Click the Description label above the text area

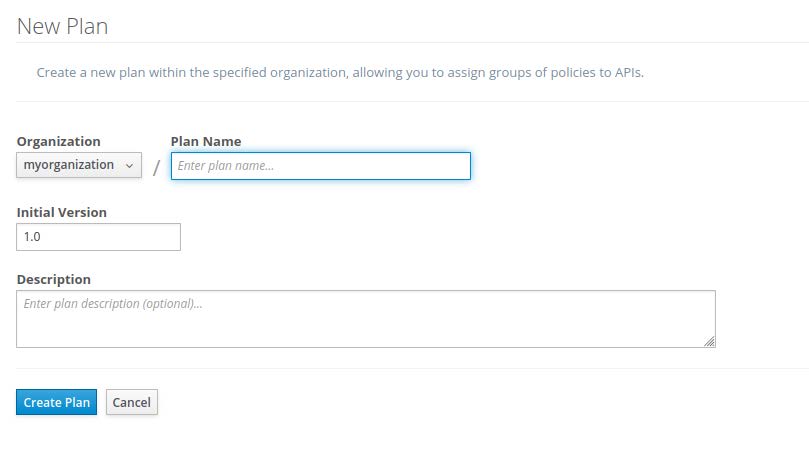[x=53, y=279]
